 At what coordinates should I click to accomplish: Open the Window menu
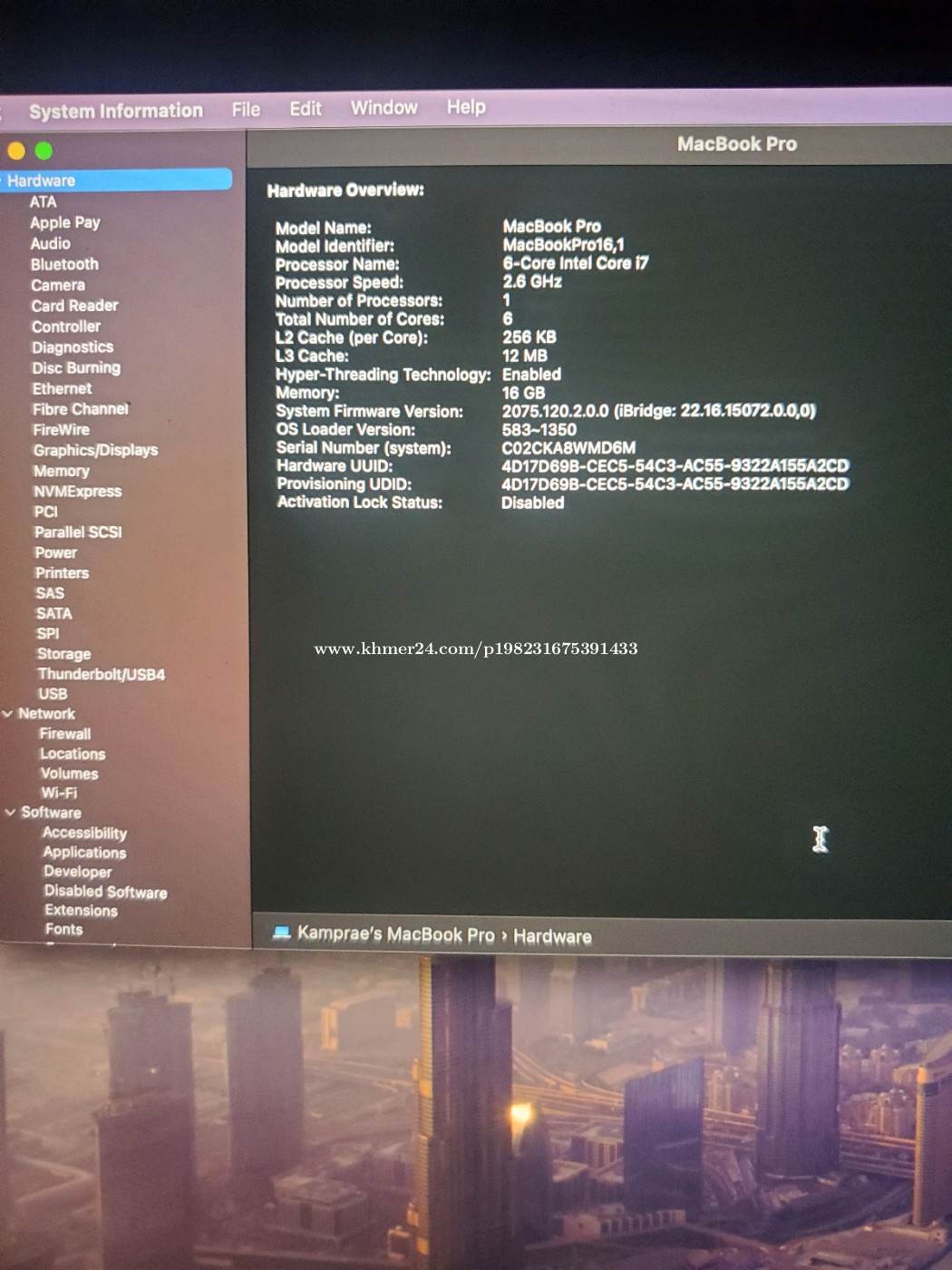[x=384, y=108]
